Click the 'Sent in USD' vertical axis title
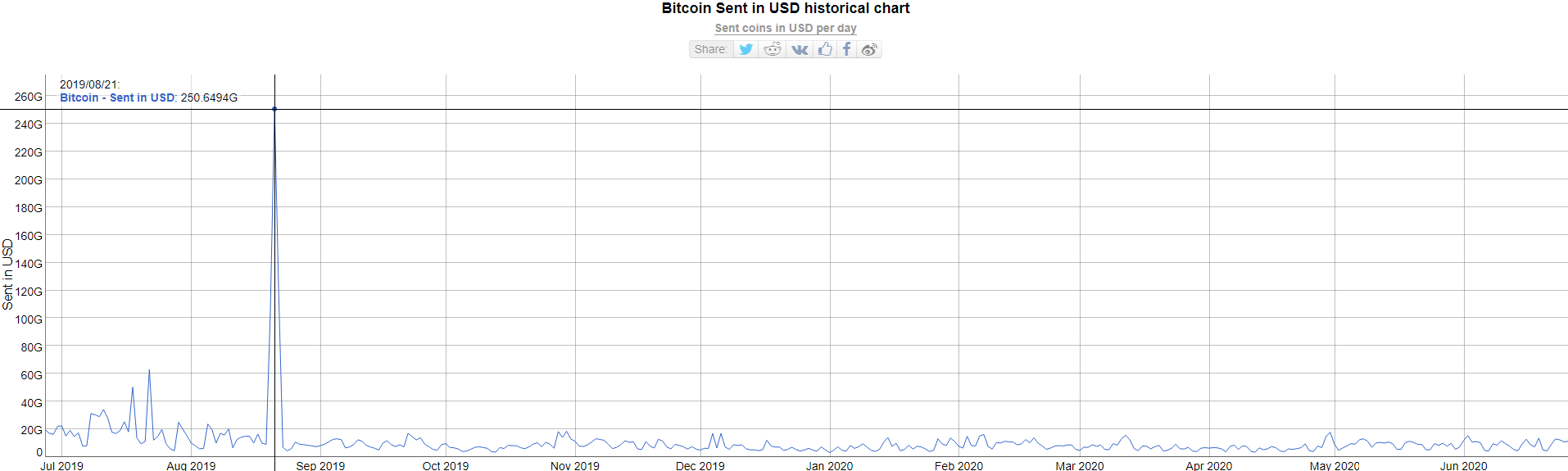The width and height of the screenshot is (1568, 471). tap(8, 274)
